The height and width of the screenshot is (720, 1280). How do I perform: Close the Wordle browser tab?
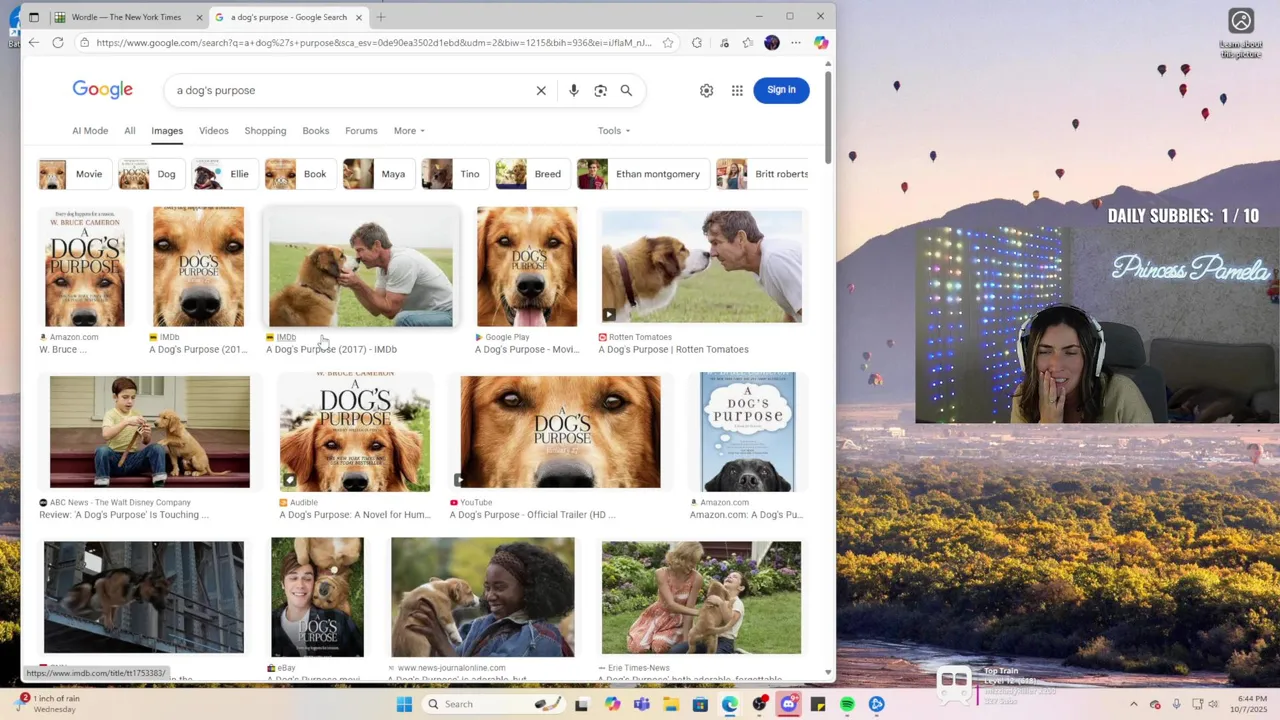pos(199,17)
